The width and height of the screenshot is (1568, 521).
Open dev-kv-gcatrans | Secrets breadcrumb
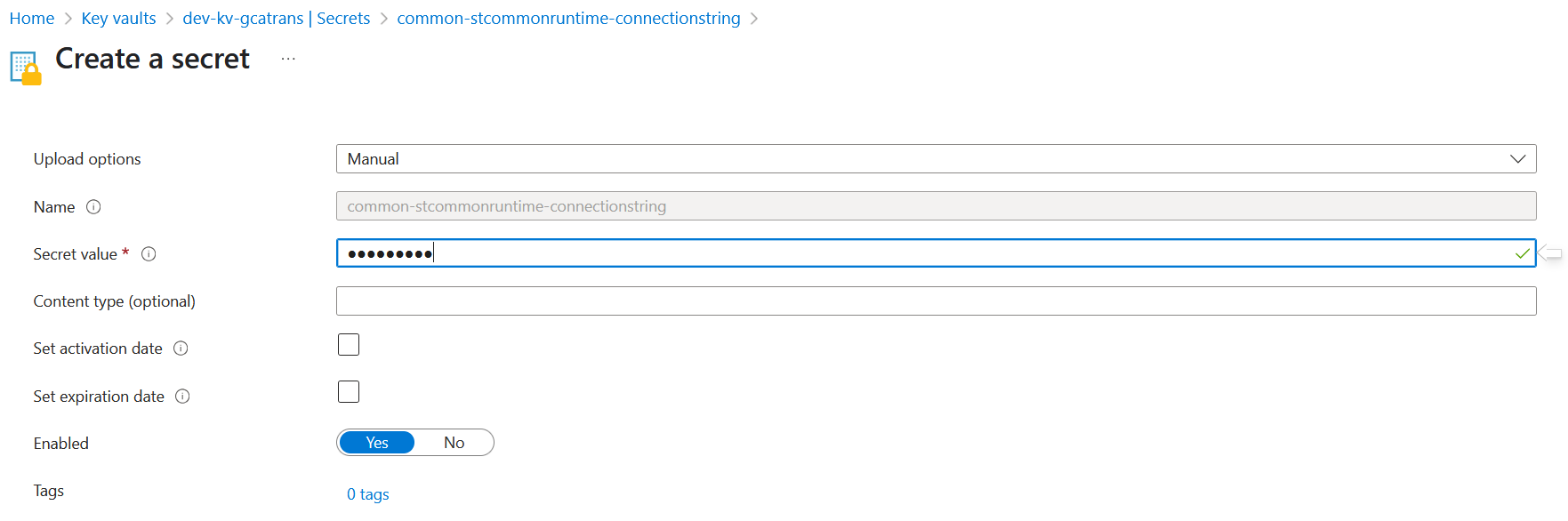277,19
